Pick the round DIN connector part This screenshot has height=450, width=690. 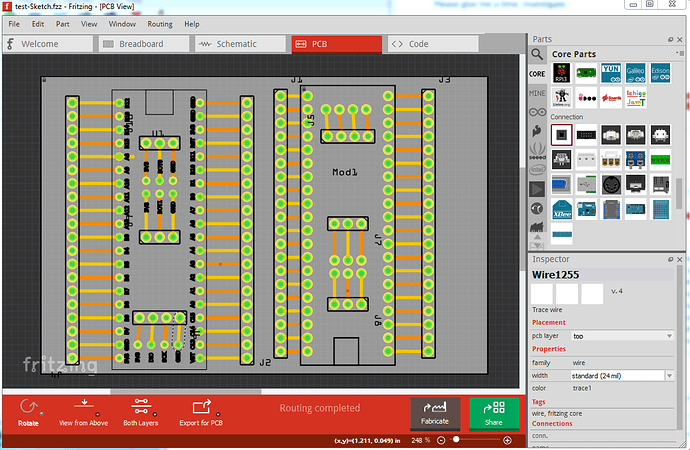pos(611,184)
